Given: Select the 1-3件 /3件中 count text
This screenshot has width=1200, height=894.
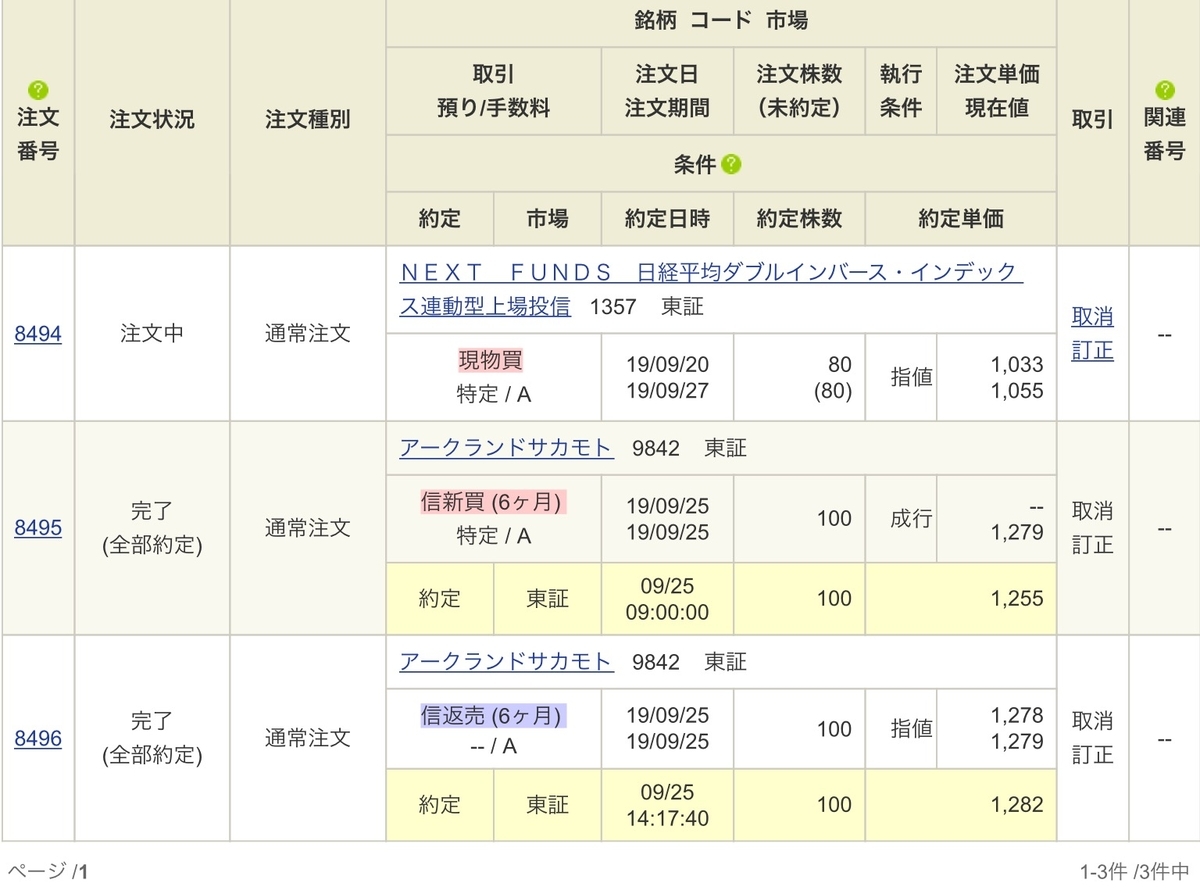Looking at the screenshot, I should pyautogui.click(x=1133, y=872).
